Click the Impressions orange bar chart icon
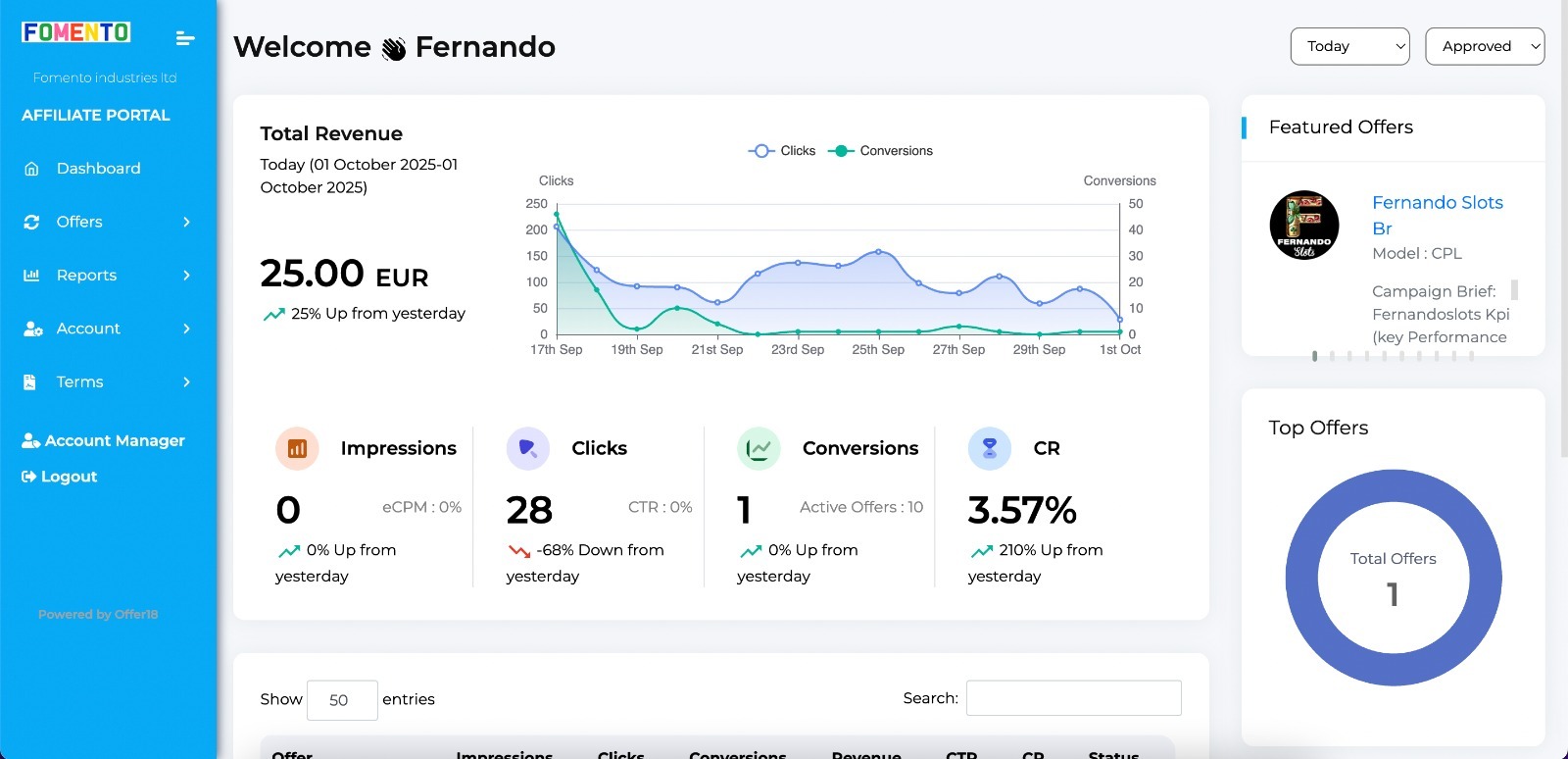The width and height of the screenshot is (1568, 759). pyautogui.click(x=297, y=448)
